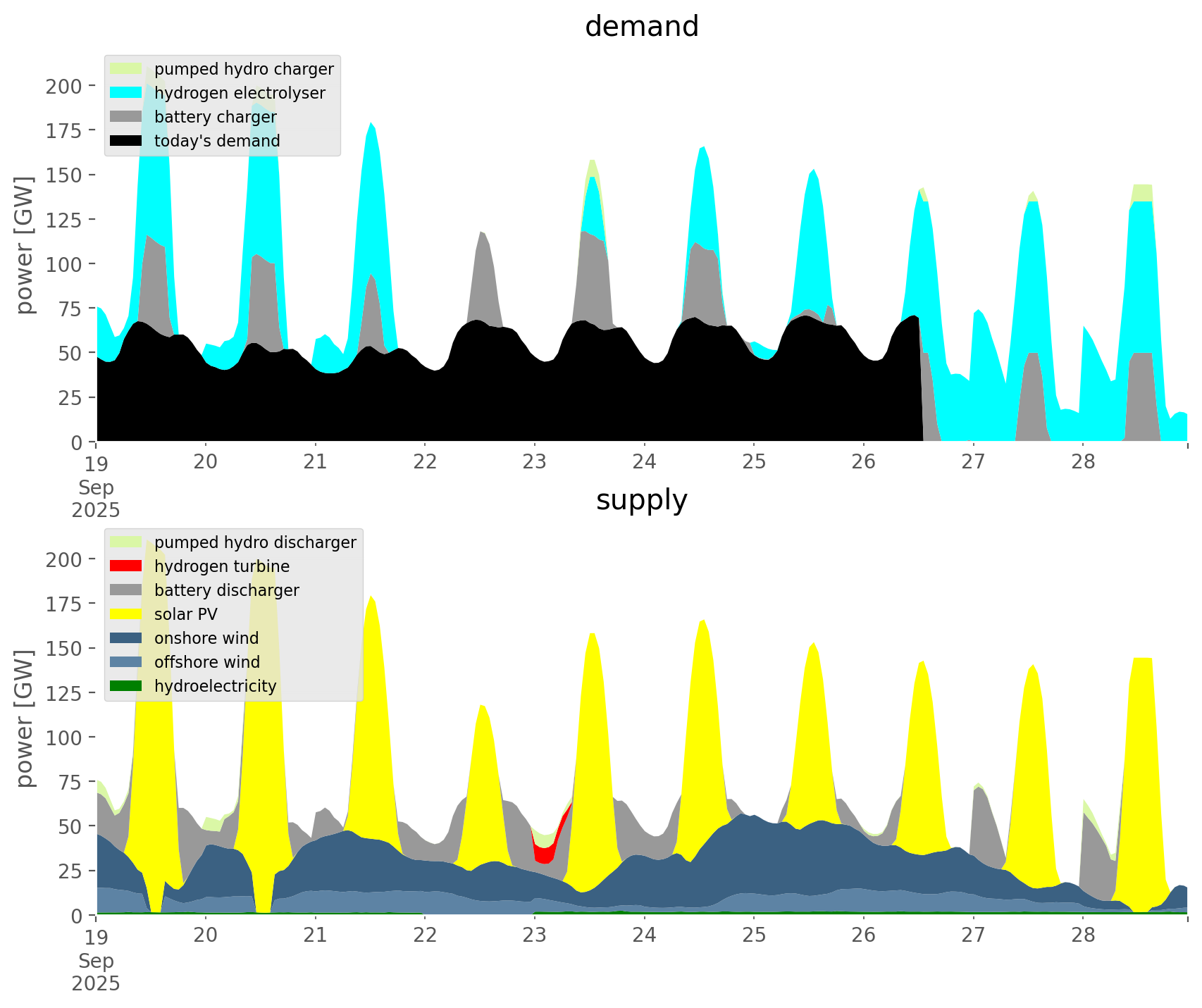
Task: Click the green hydroelectricity legend swatch
Action: 126,686
